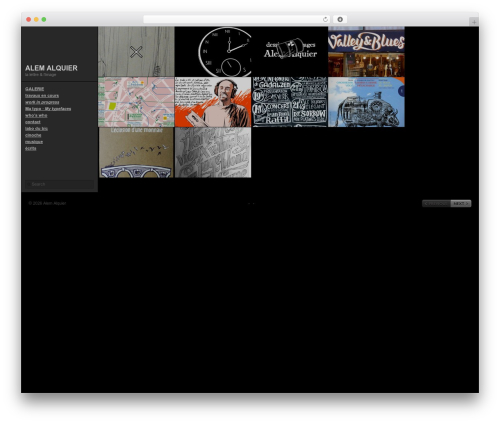
Task: Open the bridge with birds thumbnail
Action: (x=136, y=152)
